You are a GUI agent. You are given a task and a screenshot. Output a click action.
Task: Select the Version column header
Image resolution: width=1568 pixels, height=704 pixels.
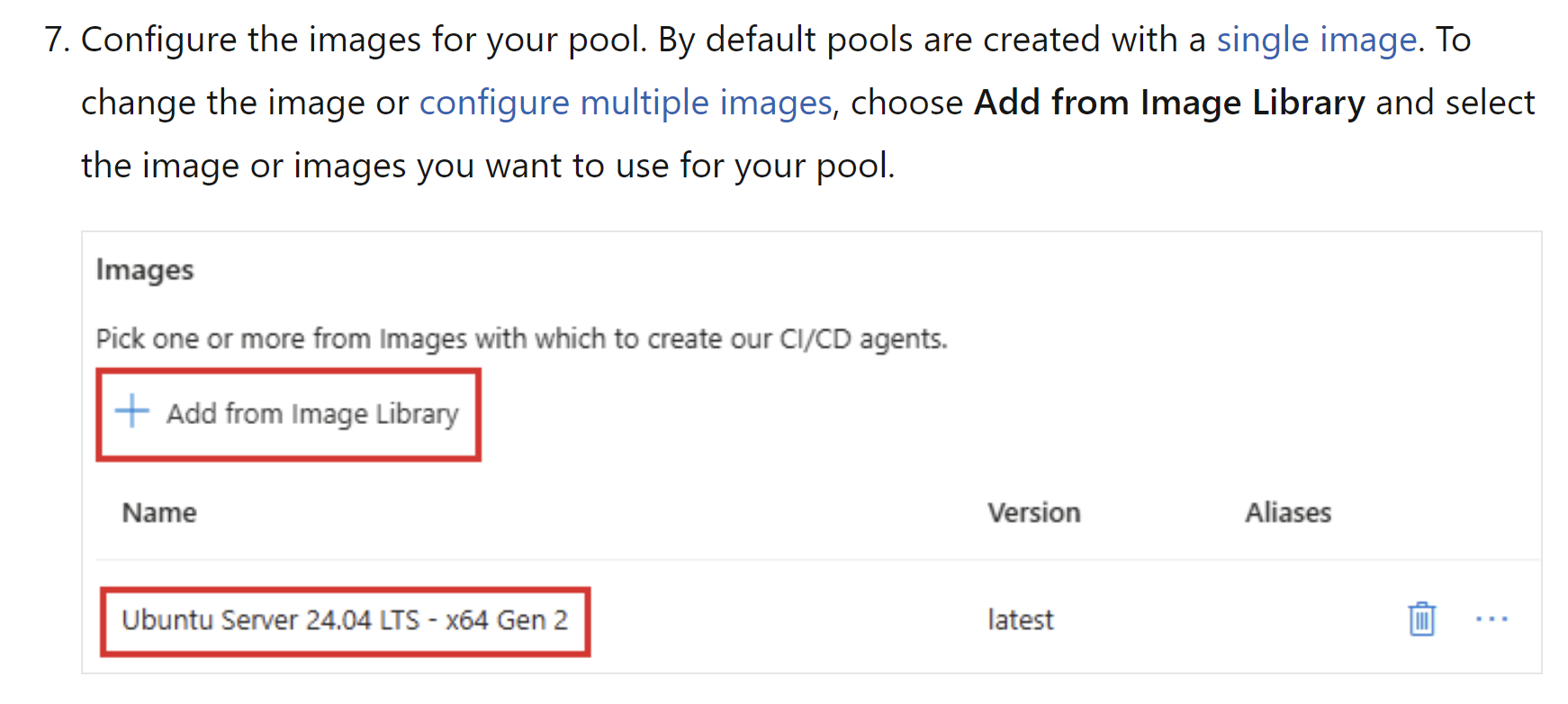click(x=1034, y=512)
